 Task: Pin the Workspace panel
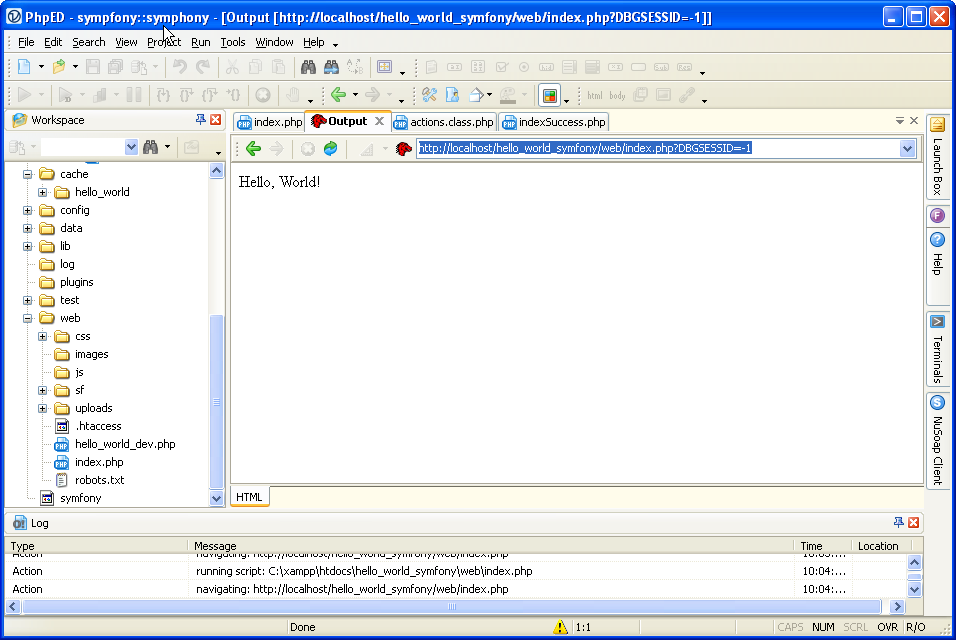point(200,120)
